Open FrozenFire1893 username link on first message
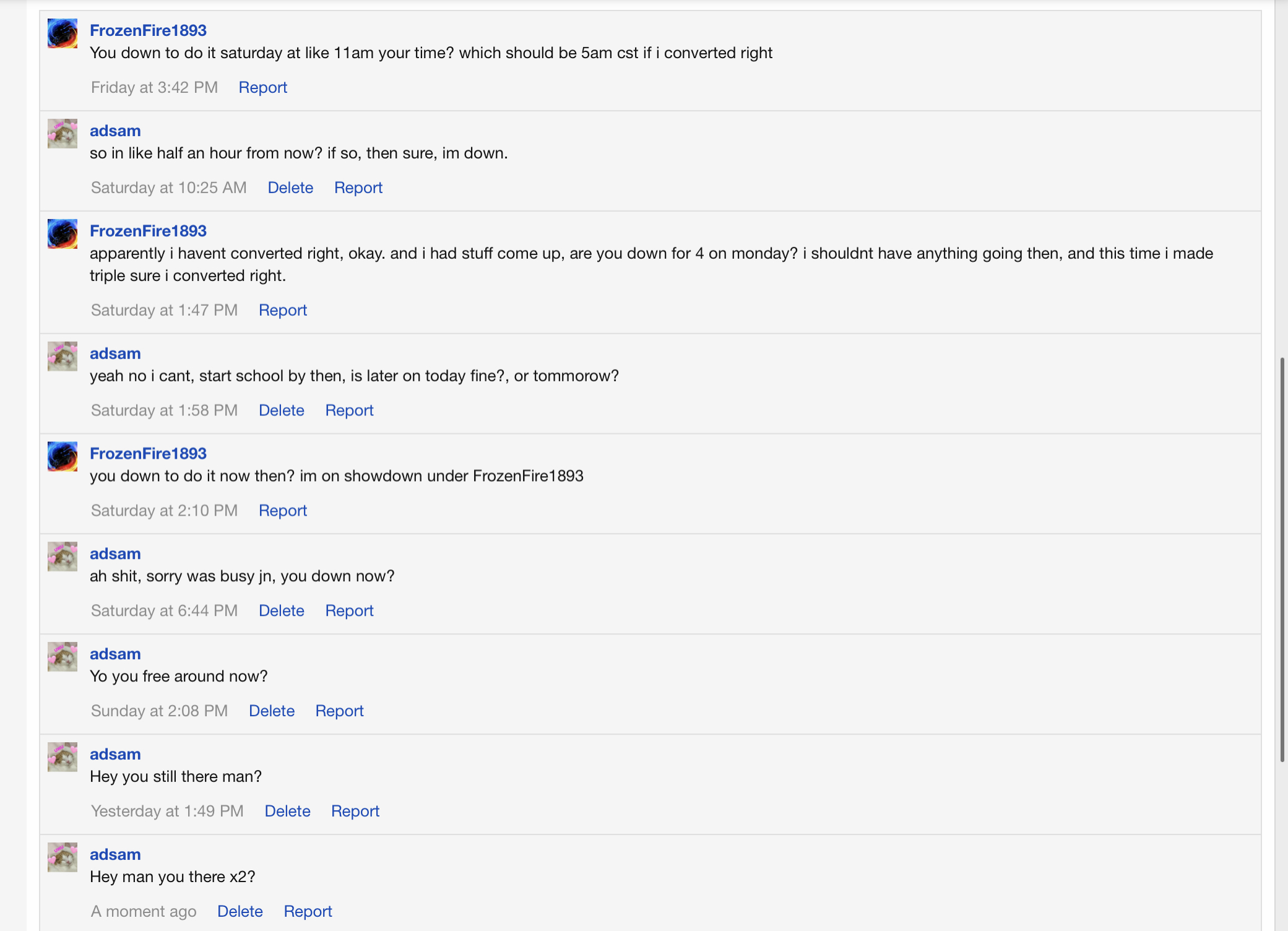The height and width of the screenshot is (931, 1288). coord(148,30)
